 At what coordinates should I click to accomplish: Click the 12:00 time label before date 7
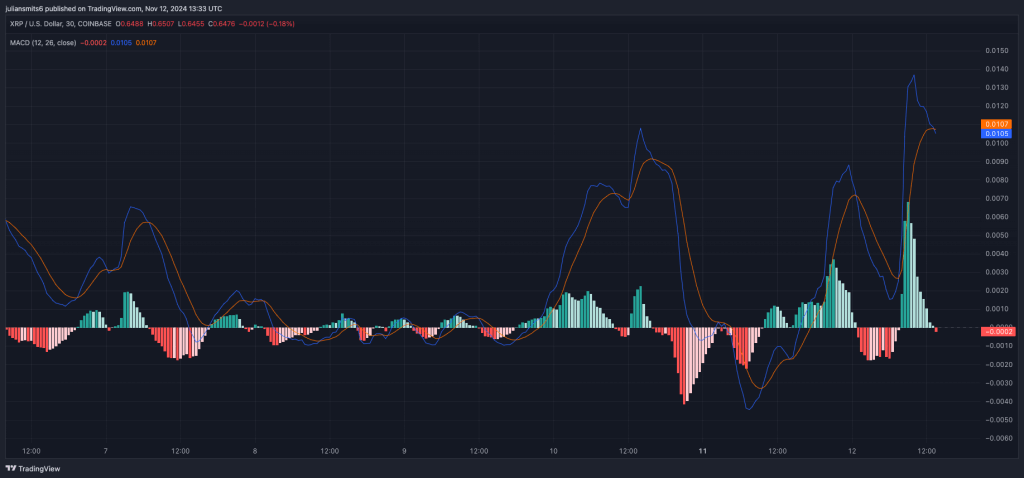point(31,451)
